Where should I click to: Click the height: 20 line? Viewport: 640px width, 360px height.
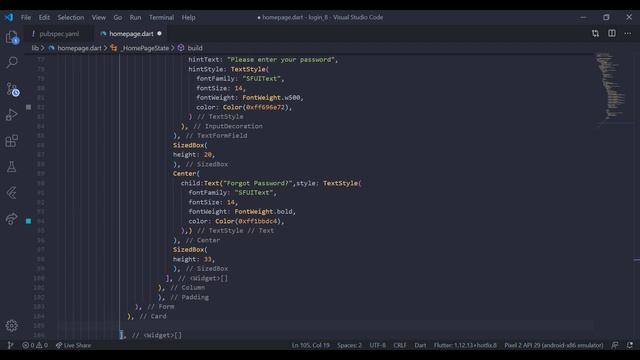point(193,155)
